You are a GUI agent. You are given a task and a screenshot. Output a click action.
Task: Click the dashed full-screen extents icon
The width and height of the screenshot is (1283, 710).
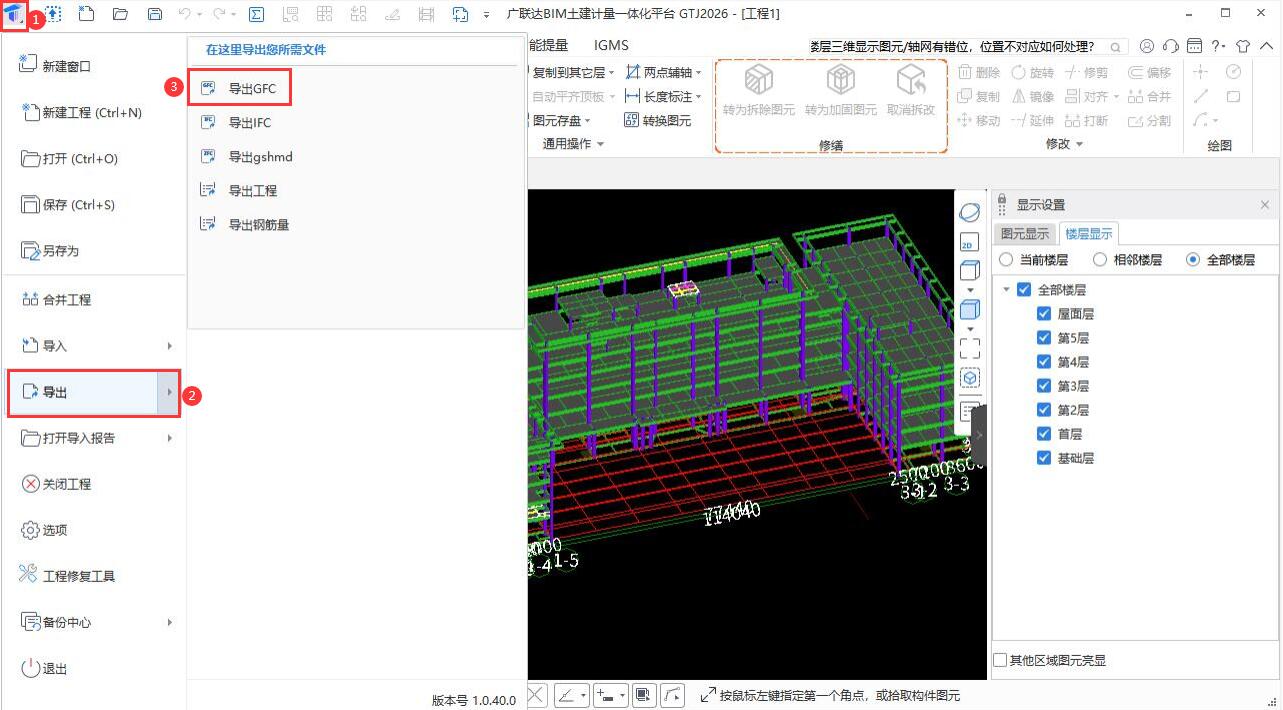(x=969, y=348)
